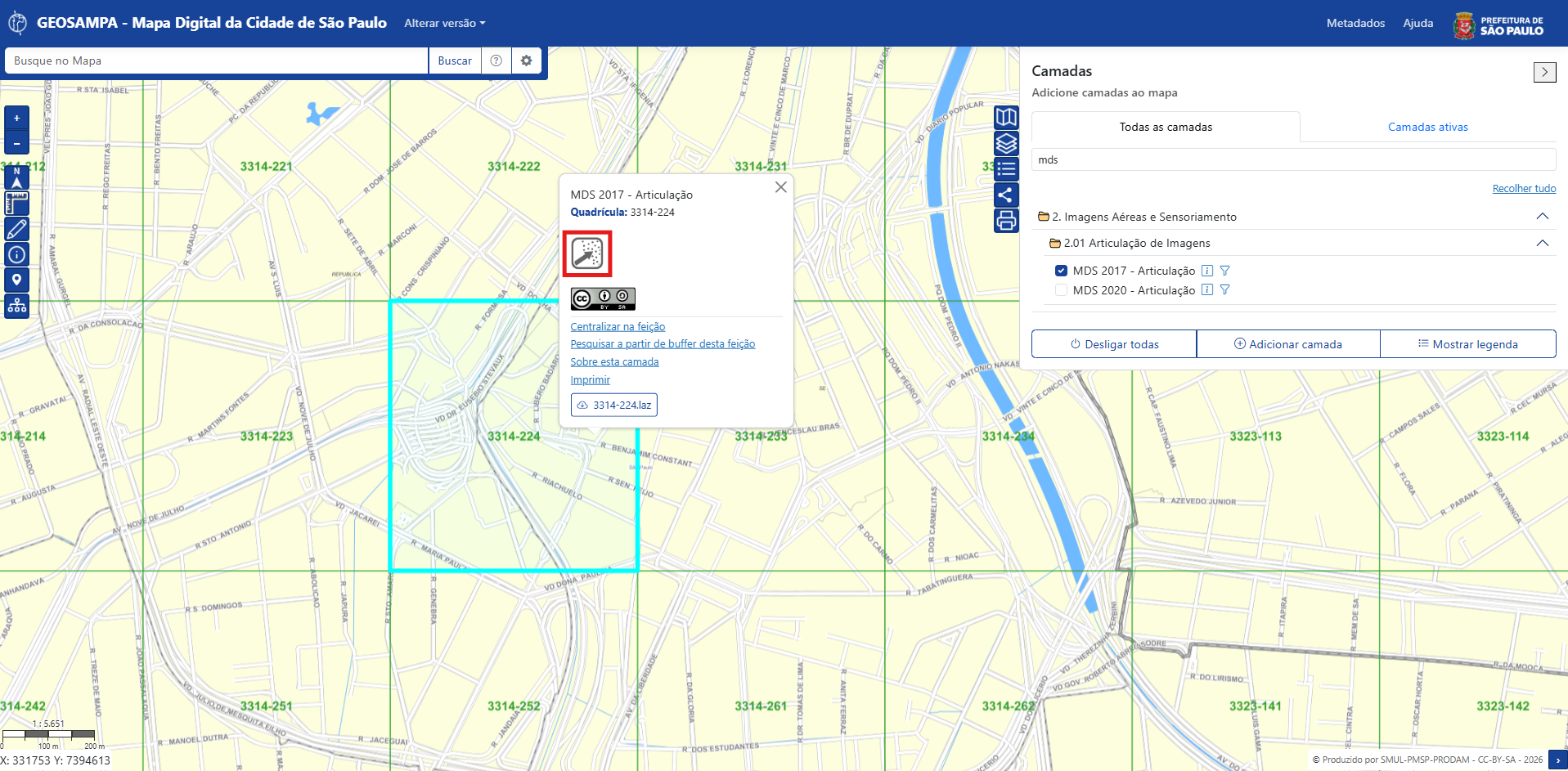Viewport: 1568px width, 771px height.
Task: Open the legend list icon
Action: click(x=1006, y=169)
